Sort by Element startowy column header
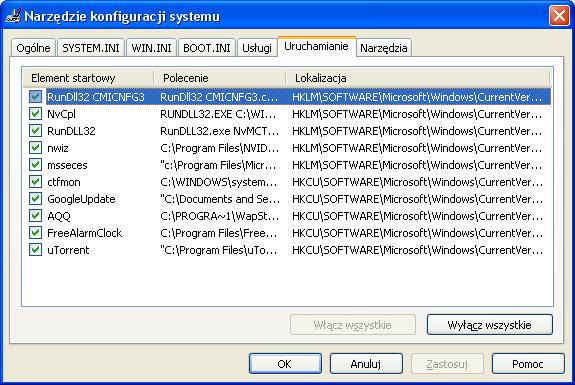 (x=88, y=78)
